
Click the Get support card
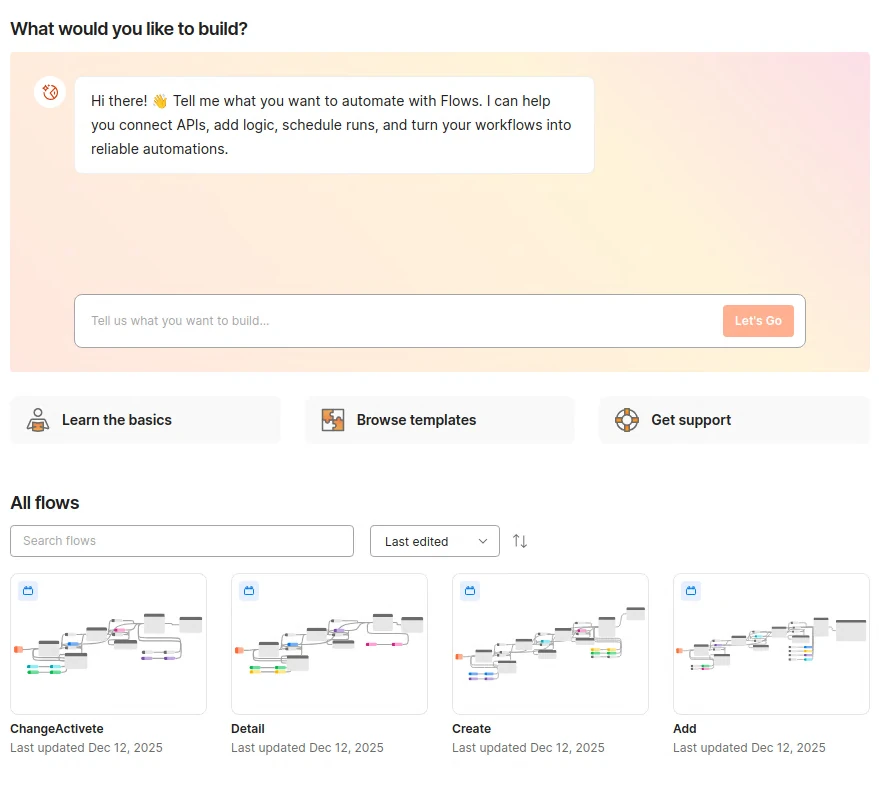click(734, 420)
